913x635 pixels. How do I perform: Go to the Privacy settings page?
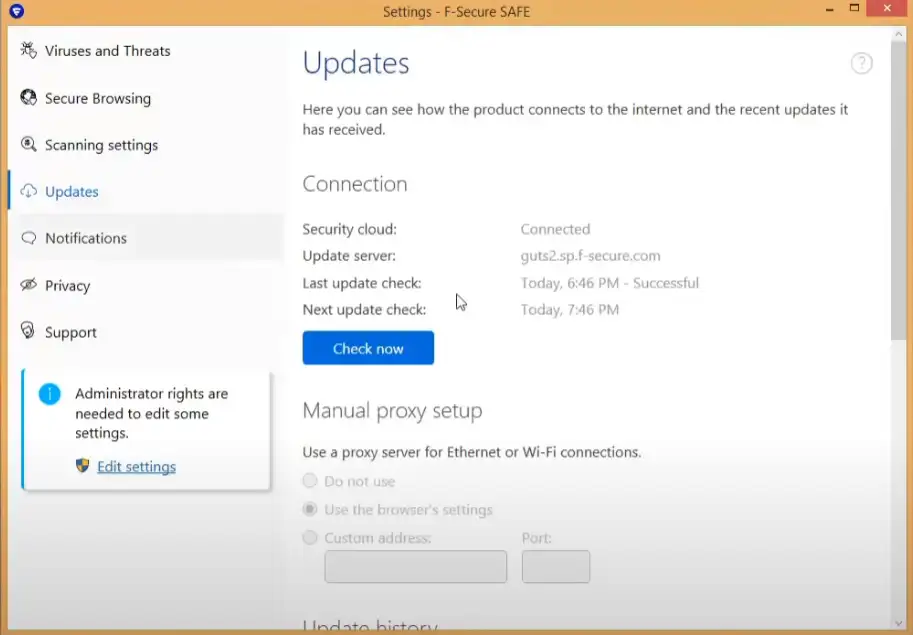[68, 285]
